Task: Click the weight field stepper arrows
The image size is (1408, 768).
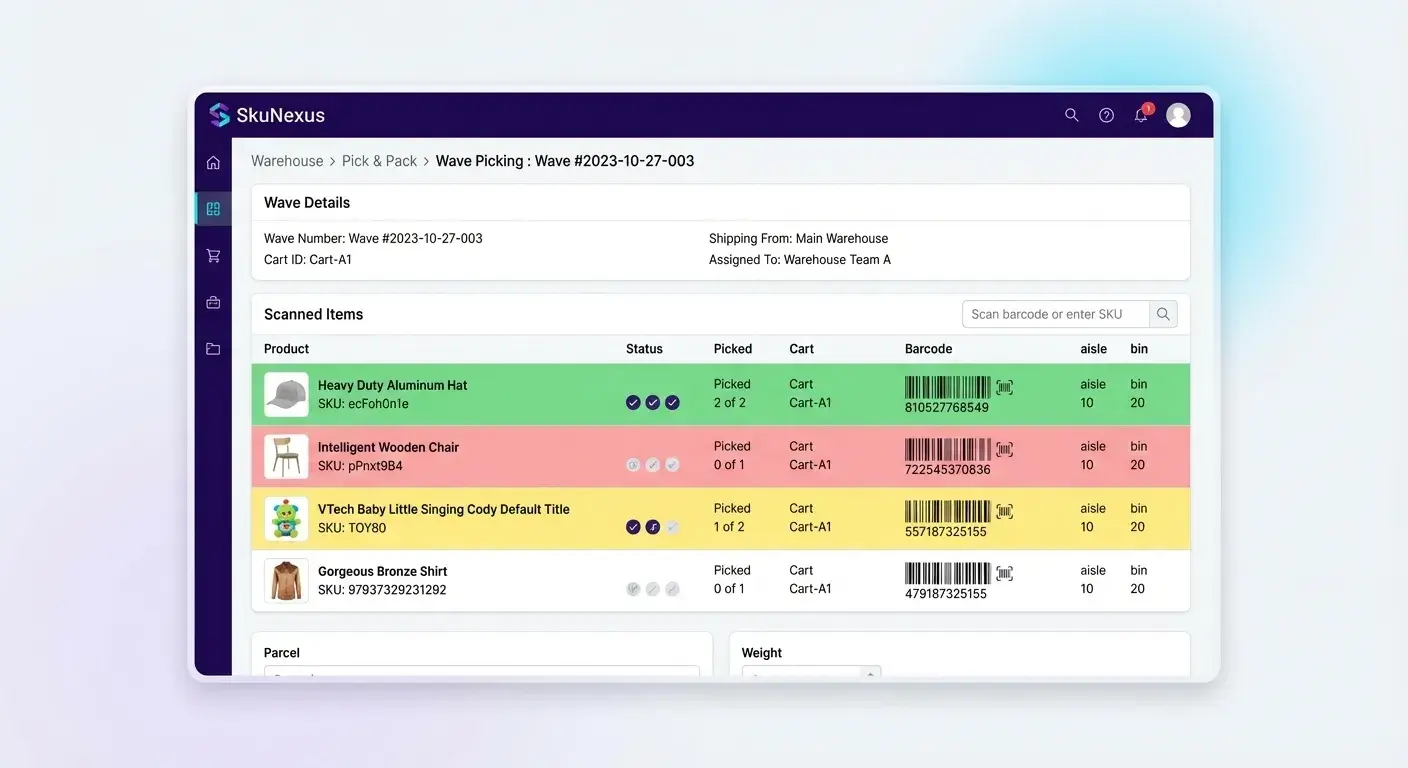Action: pos(871,673)
